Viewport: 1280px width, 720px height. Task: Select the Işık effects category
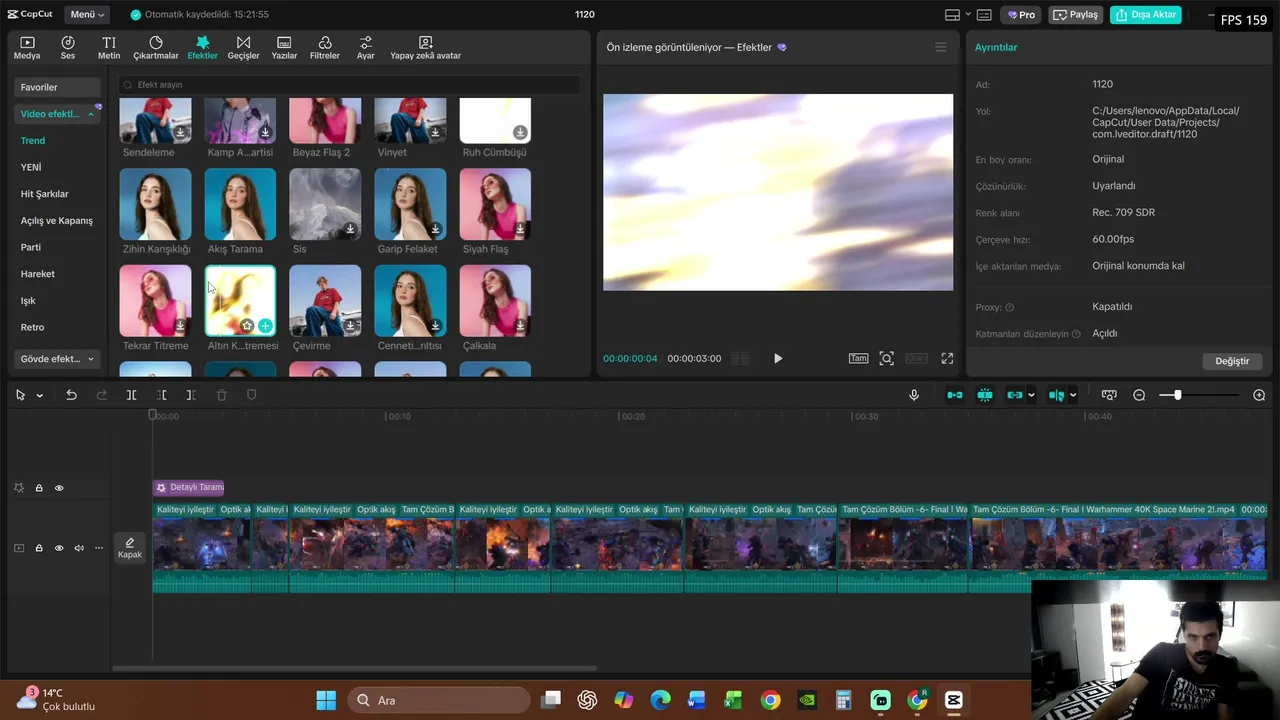click(x=28, y=301)
